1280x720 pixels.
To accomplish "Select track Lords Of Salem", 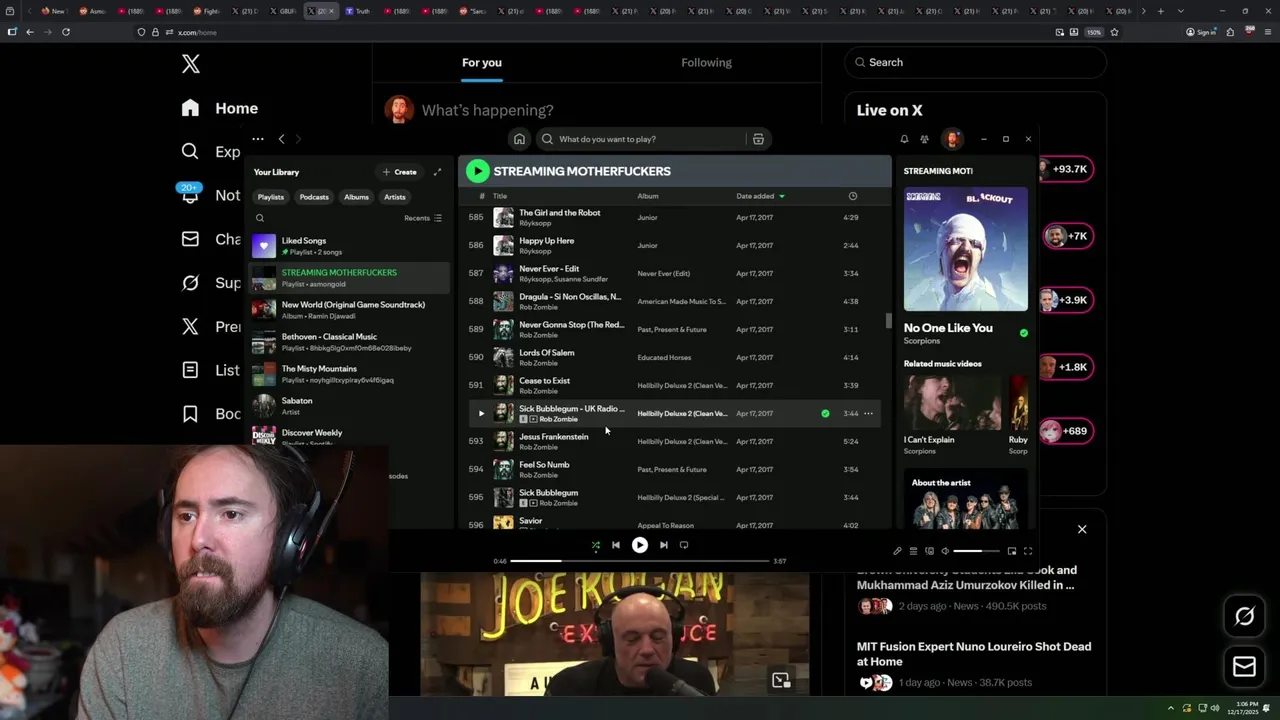I will (547, 353).
